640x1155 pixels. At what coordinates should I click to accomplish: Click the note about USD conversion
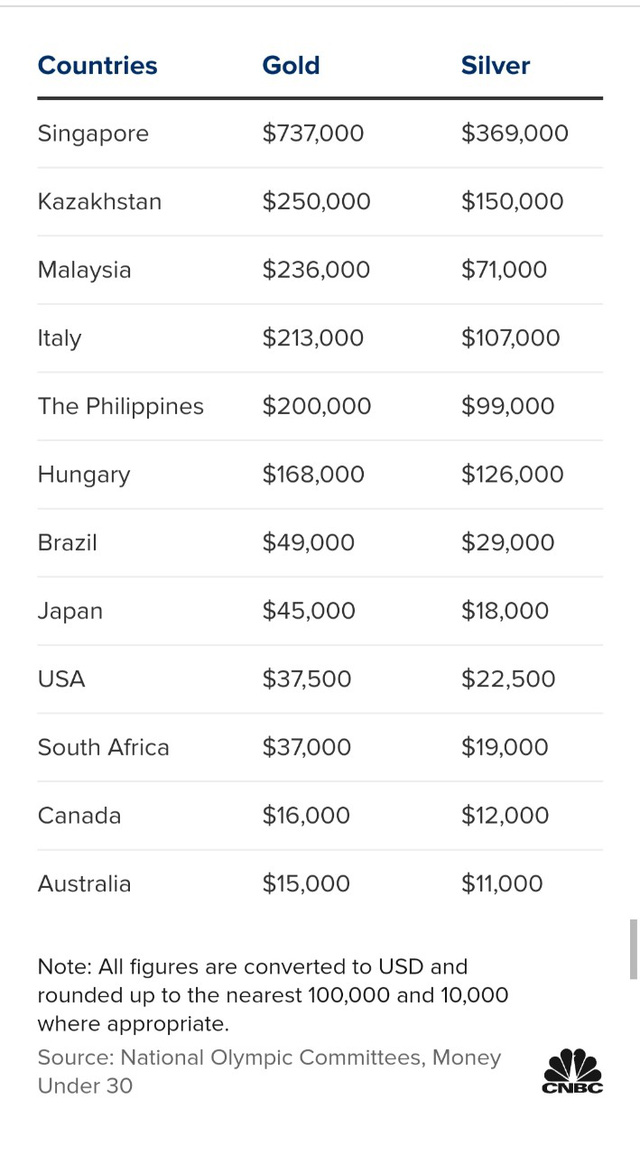tap(273, 995)
